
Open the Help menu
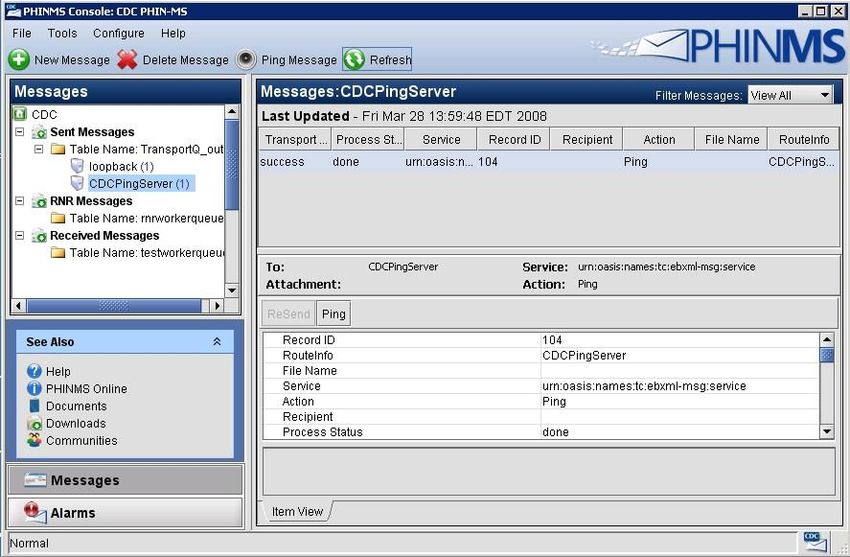(173, 33)
